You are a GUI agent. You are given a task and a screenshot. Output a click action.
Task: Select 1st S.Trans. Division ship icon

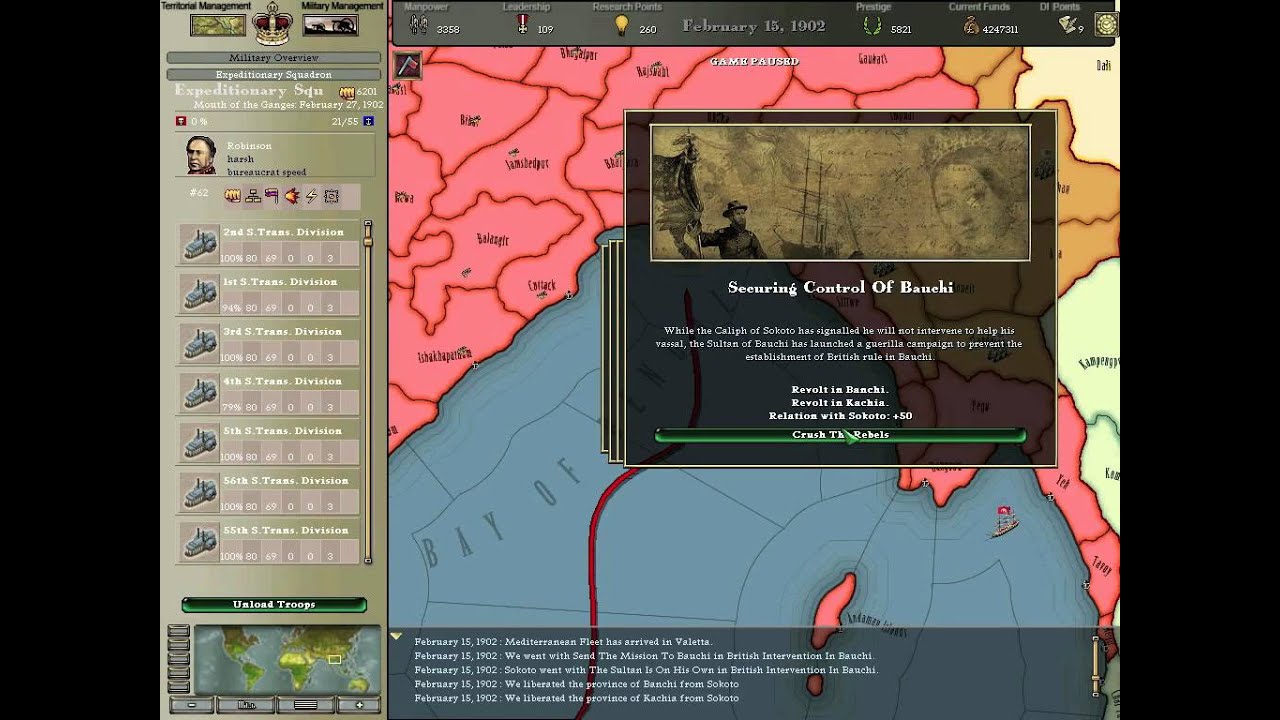tap(199, 293)
